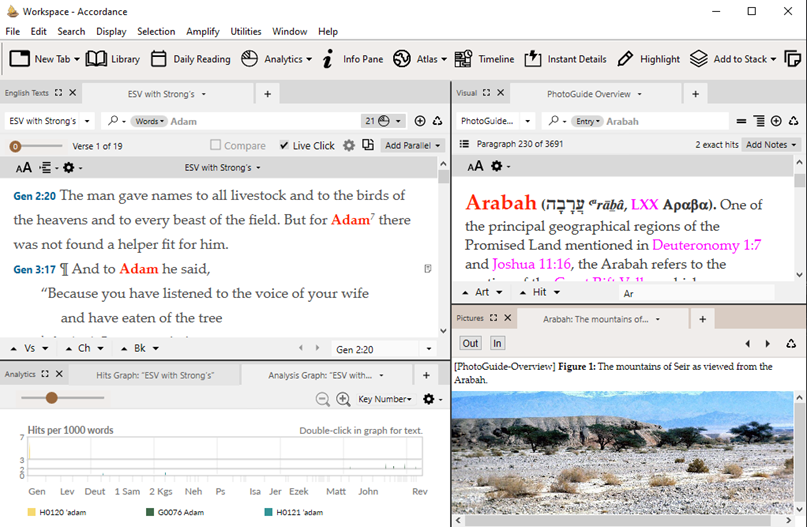Open the Info Pane

point(352,59)
